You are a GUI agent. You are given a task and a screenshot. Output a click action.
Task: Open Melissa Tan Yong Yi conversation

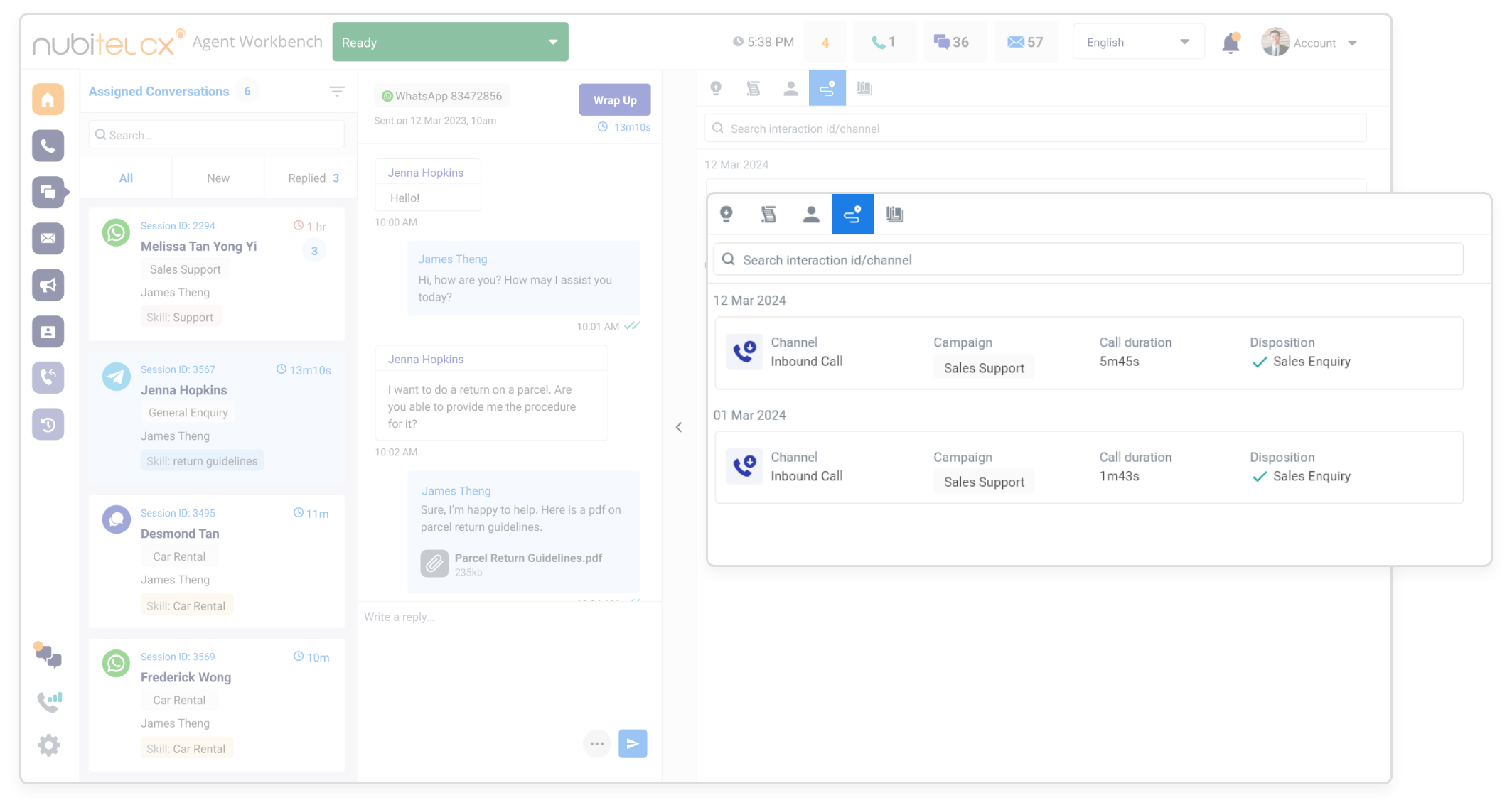point(216,273)
